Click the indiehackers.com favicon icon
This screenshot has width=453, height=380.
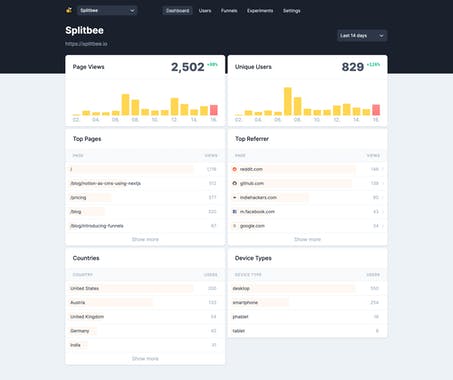click(x=234, y=198)
